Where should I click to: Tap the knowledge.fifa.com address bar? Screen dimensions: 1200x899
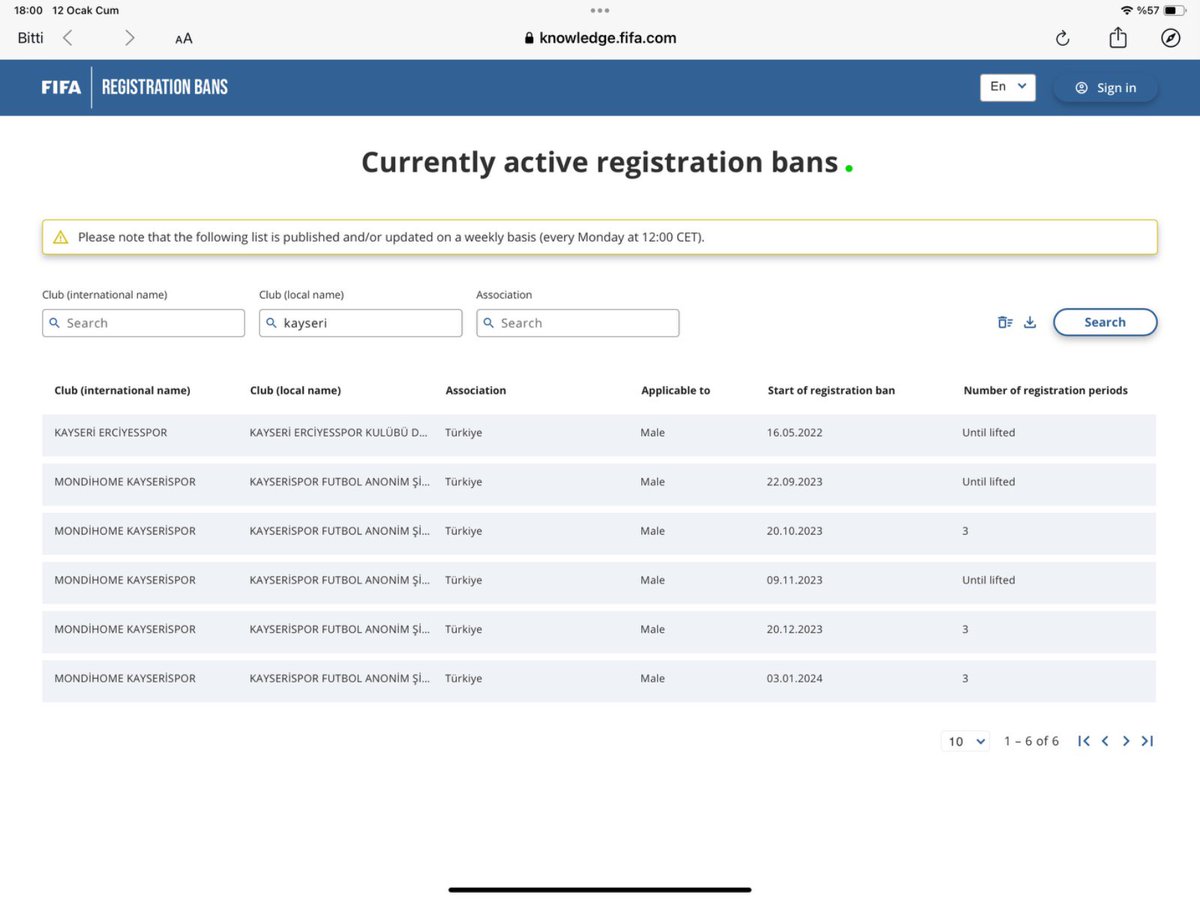coord(600,38)
